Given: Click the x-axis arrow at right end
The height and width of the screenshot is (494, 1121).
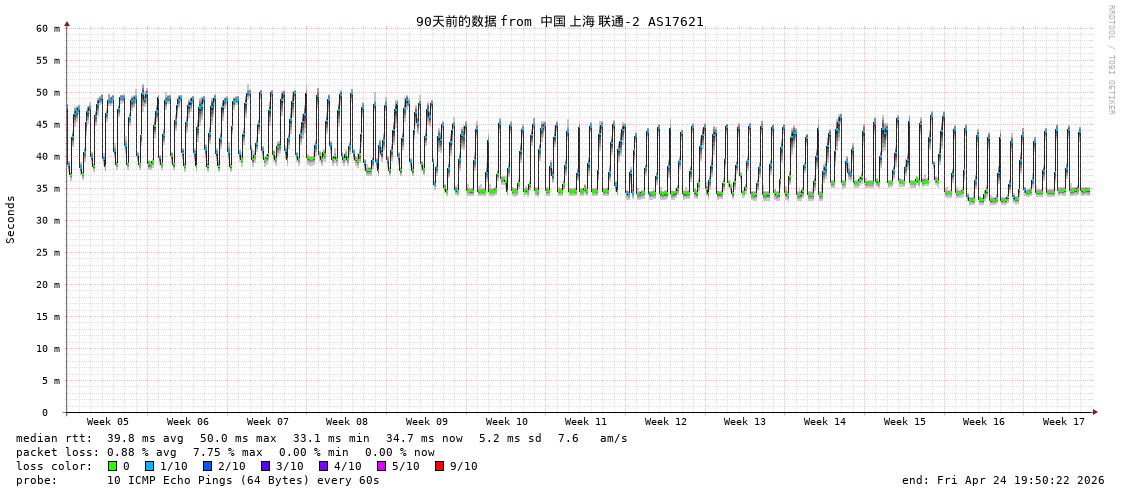Looking at the screenshot, I should click(1095, 412).
